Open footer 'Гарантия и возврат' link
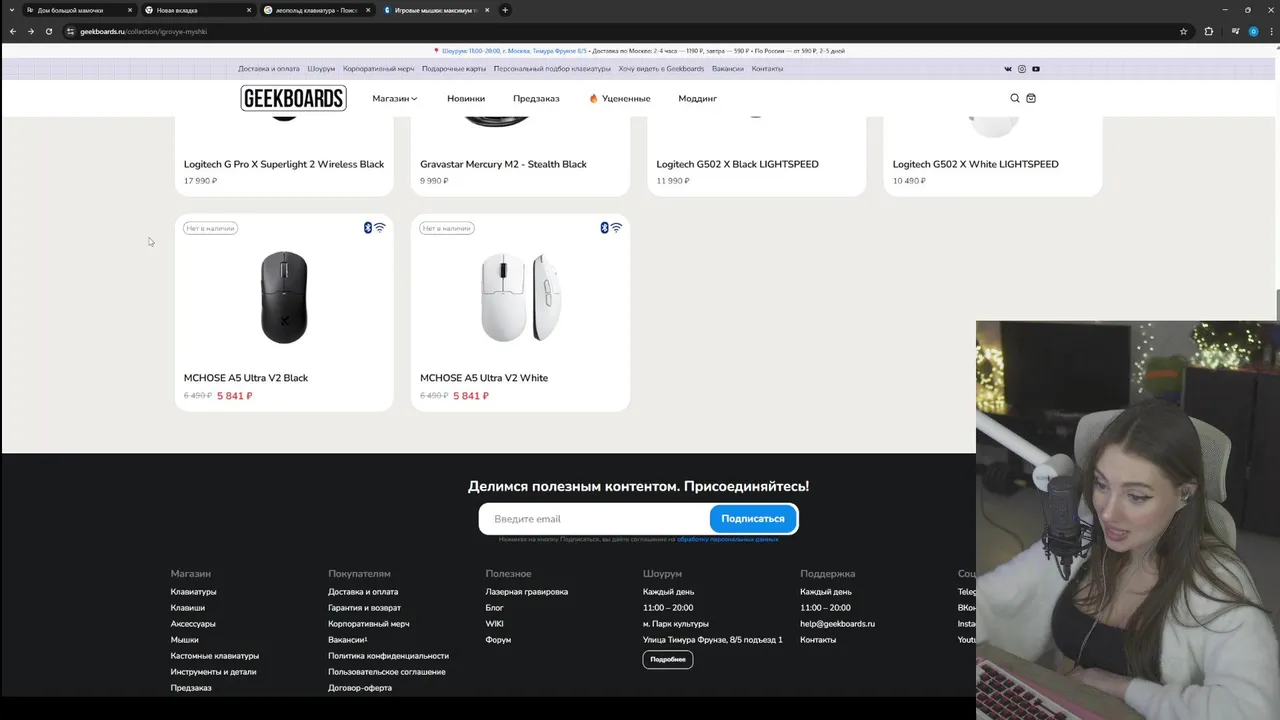This screenshot has height=720, width=1280. tap(364, 608)
